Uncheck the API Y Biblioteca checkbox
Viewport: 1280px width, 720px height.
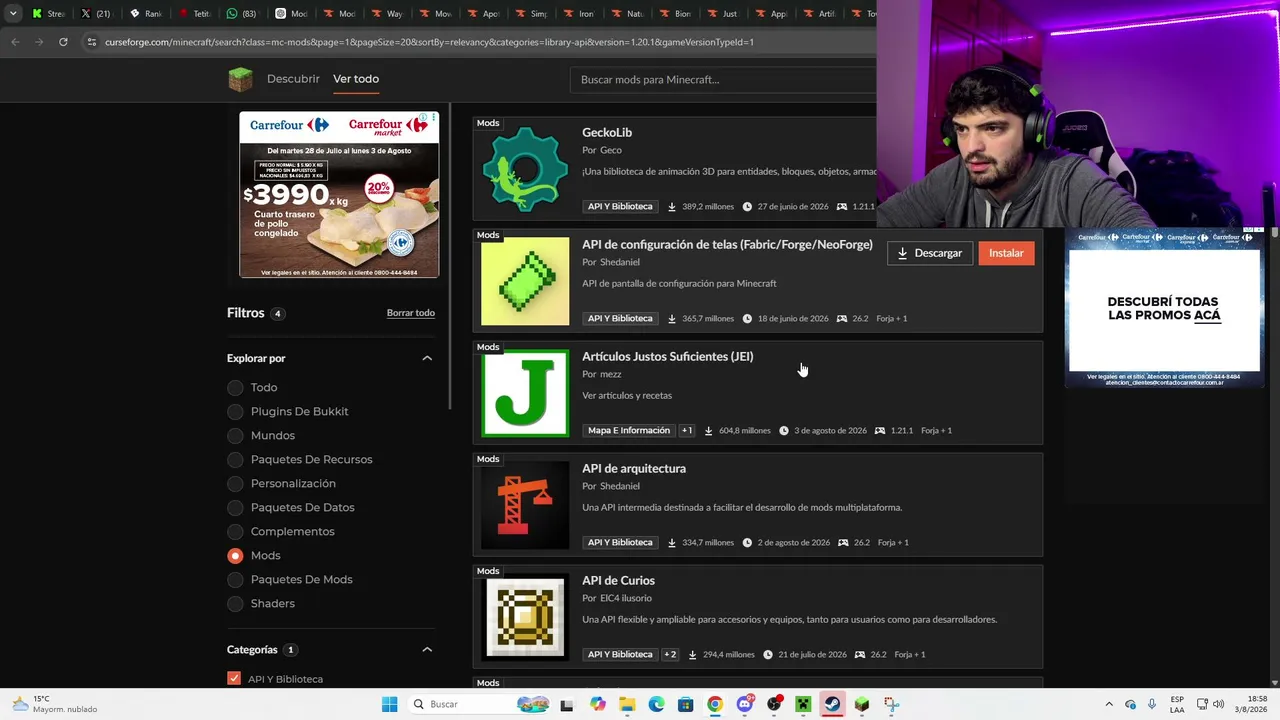click(234, 679)
